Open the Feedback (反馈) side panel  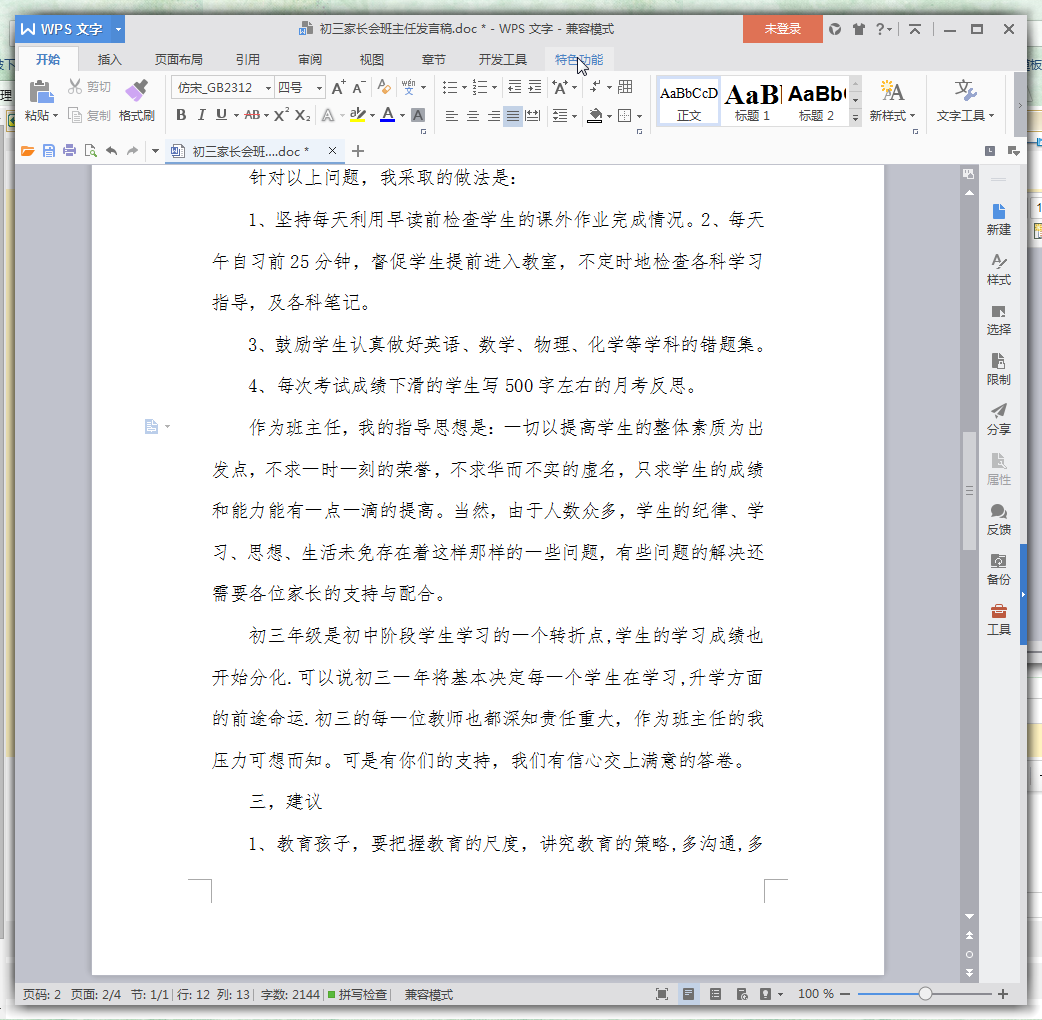[998, 520]
